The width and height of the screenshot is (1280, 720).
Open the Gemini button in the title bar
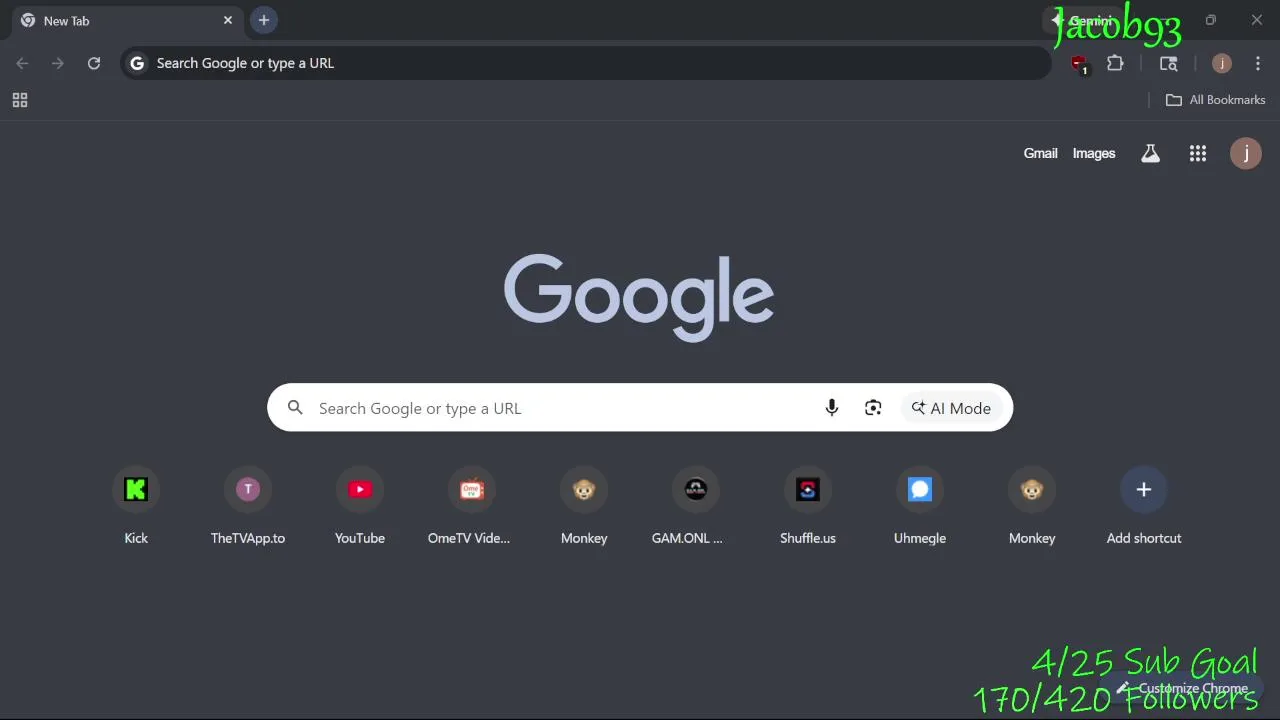[x=1084, y=20]
